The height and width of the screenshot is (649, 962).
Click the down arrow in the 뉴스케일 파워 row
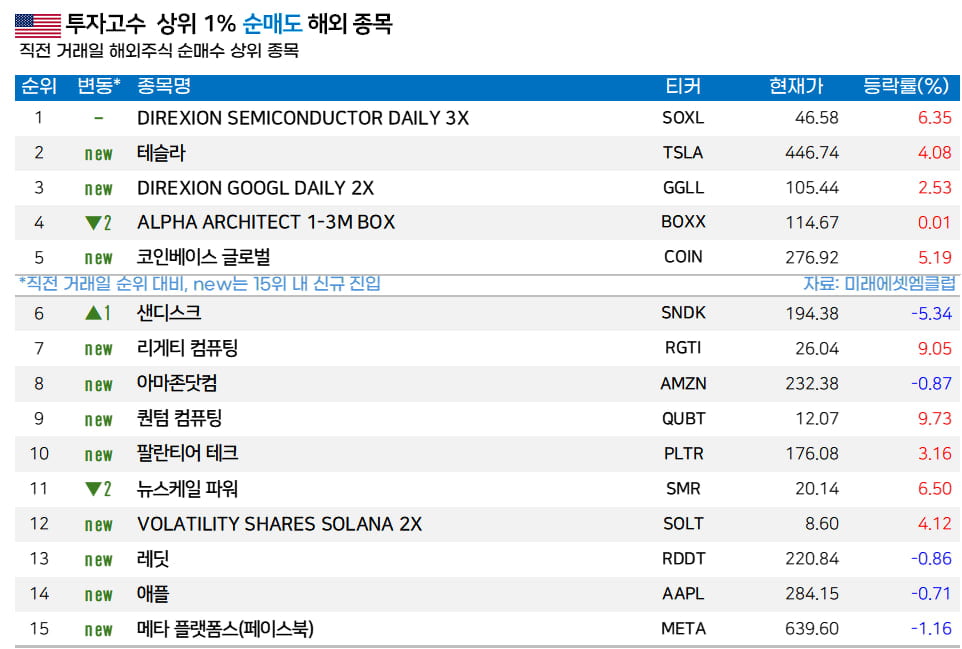[92, 490]
